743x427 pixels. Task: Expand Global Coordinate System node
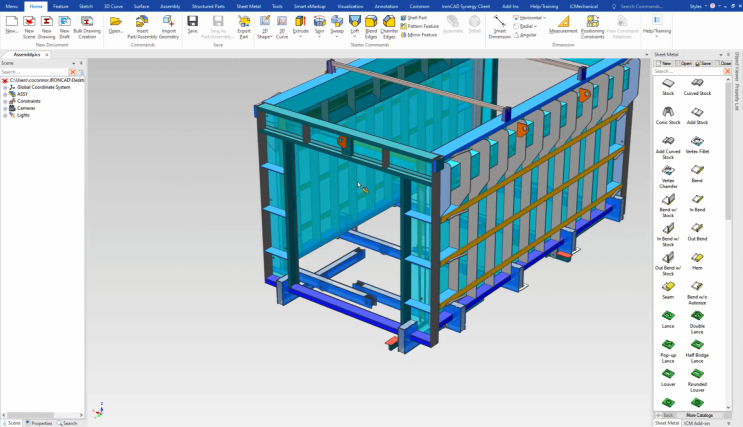pyautogui.click(x=5, y=87)
